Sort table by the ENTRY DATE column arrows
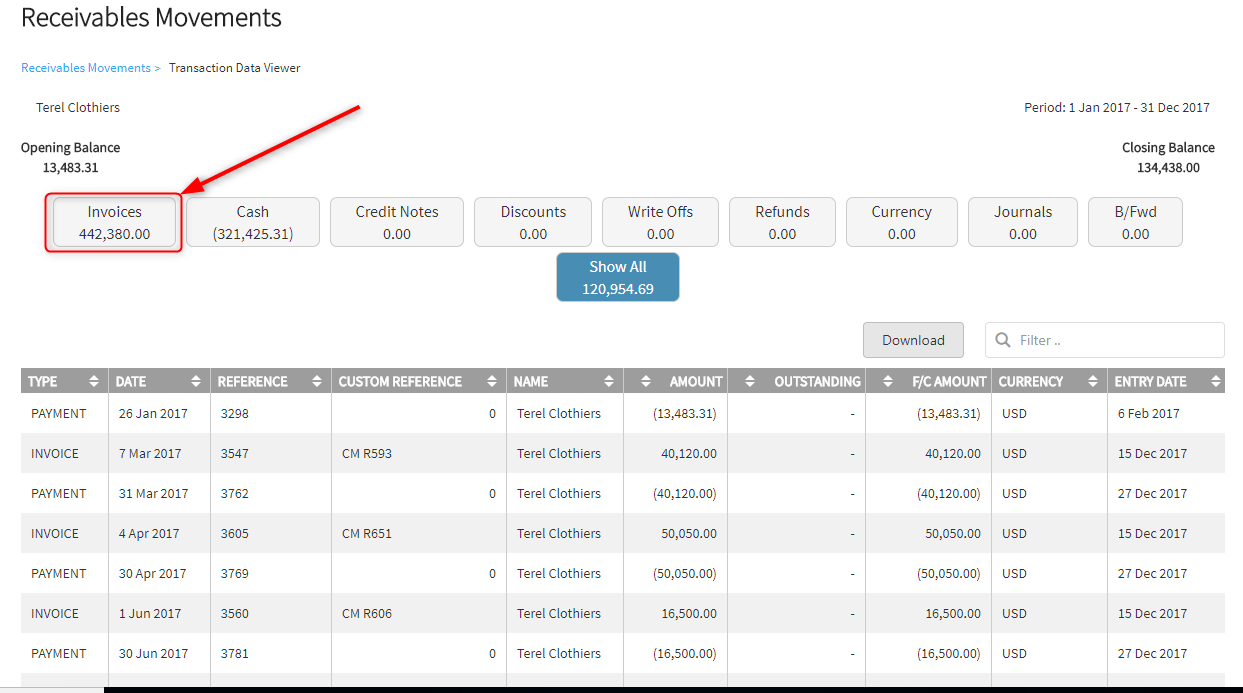 (1216, 381)
